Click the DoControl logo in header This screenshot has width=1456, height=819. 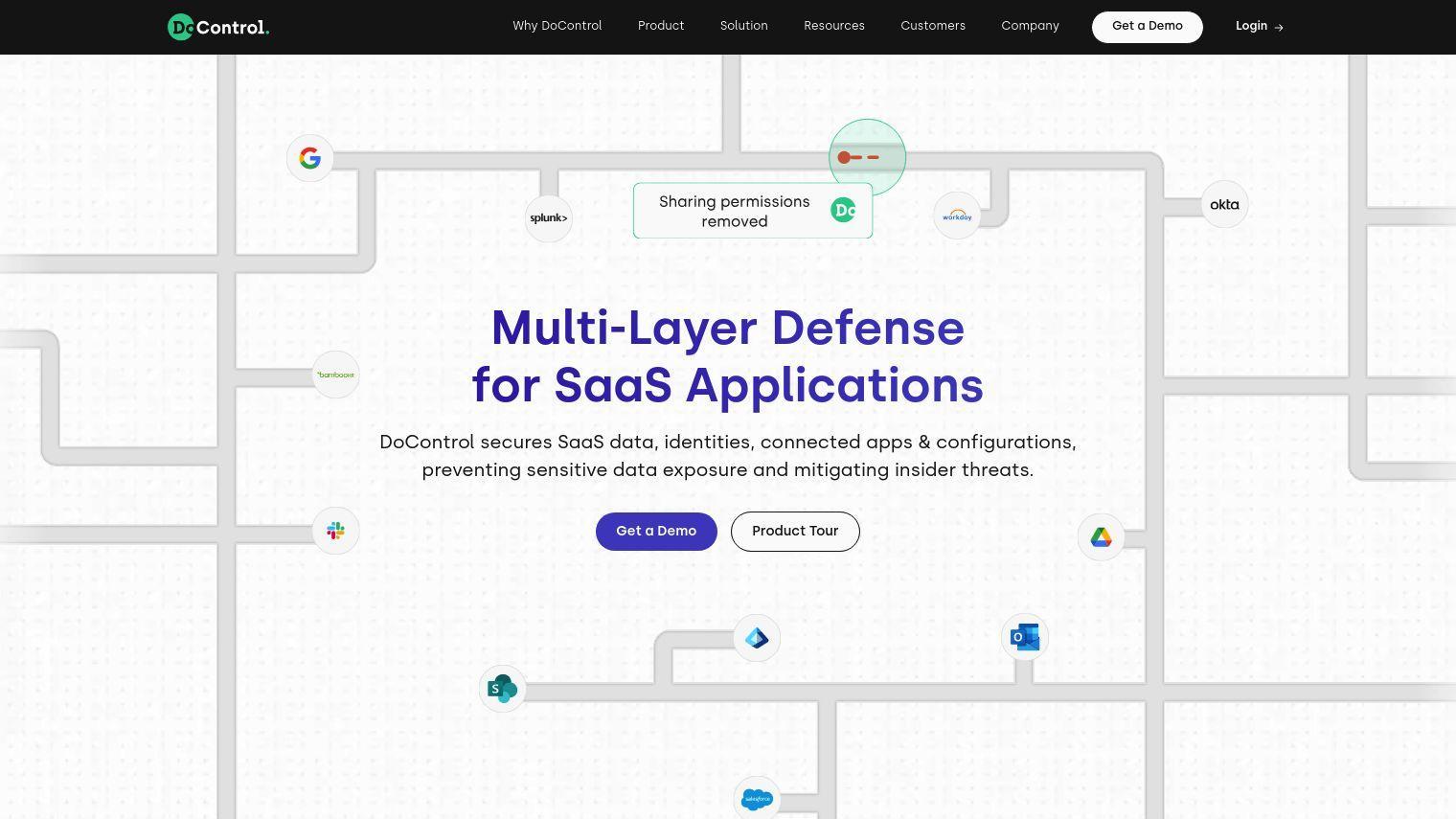218,27
